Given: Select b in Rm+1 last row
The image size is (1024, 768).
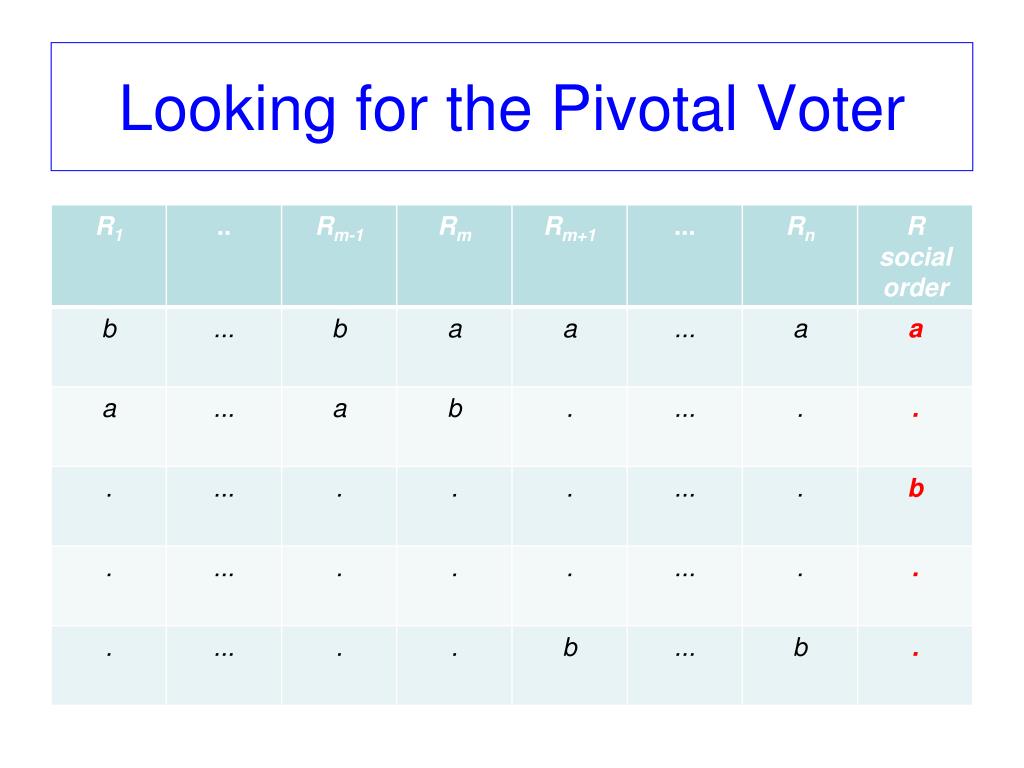Looking at the screenshot, I should coord(570,647).
